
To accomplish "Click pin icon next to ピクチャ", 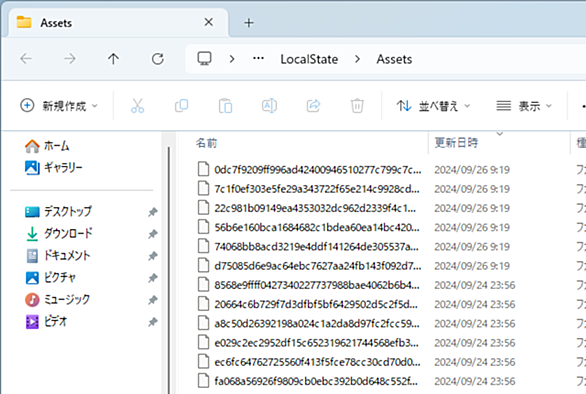I will [152, 278].
